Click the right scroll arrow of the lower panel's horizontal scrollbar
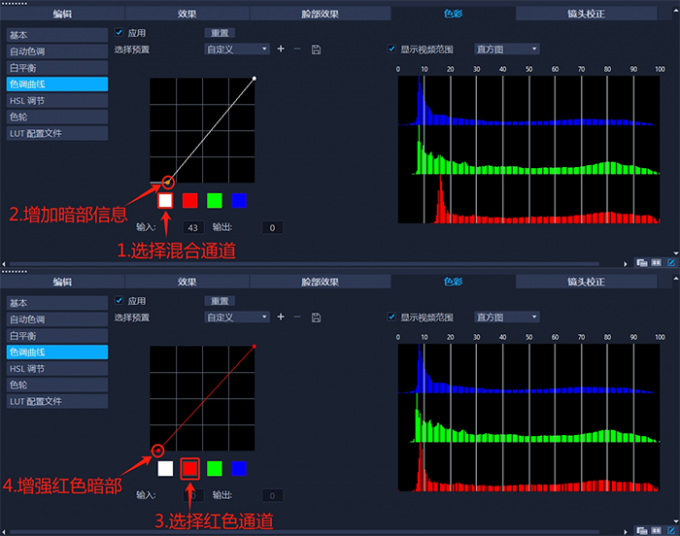 625,532
